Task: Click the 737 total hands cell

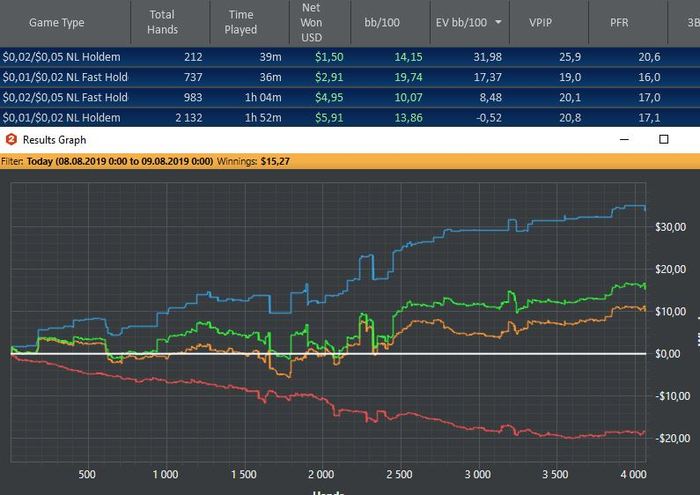Action: (193, 77)
